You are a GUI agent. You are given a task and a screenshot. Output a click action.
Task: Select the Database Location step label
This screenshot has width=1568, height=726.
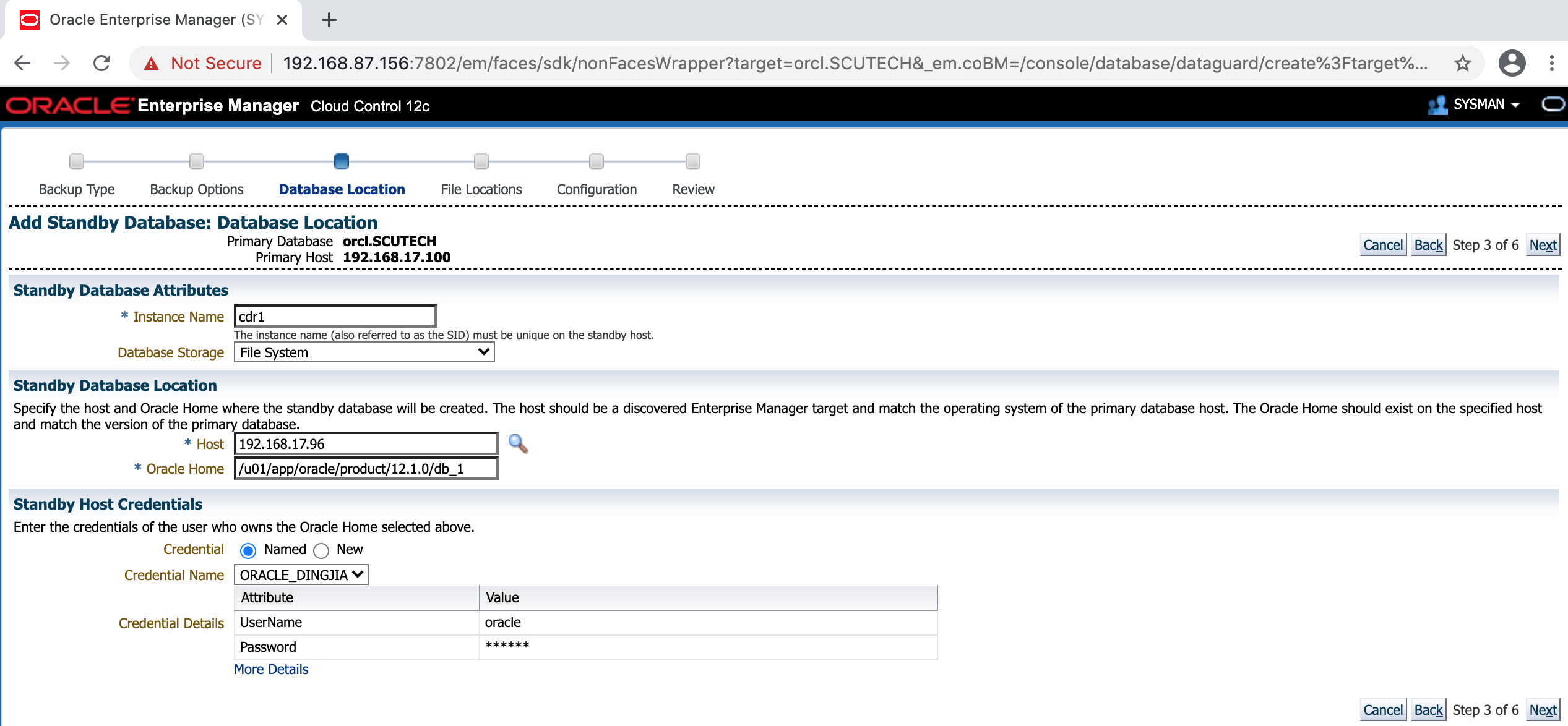342,189
